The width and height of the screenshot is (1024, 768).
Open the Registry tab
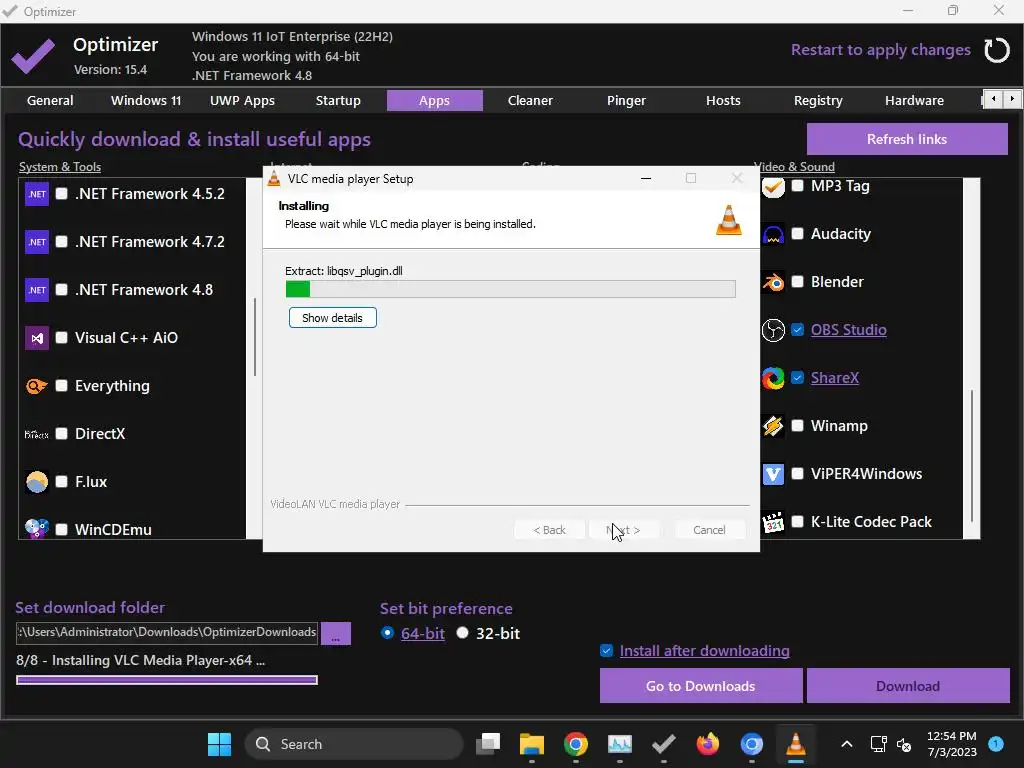click(x=818, y=101)
